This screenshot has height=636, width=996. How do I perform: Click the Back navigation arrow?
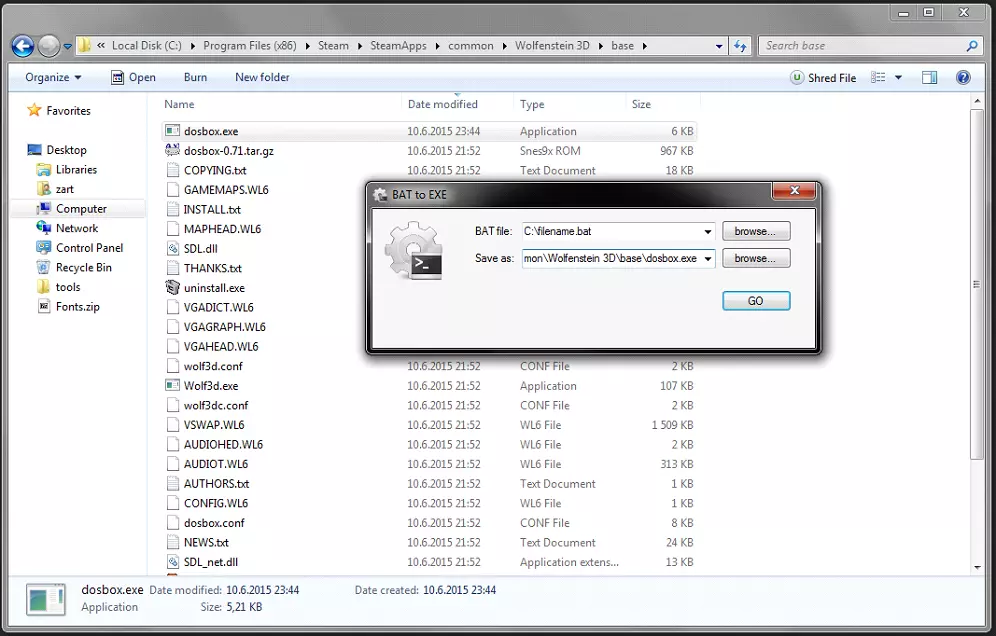pos(23,46)
